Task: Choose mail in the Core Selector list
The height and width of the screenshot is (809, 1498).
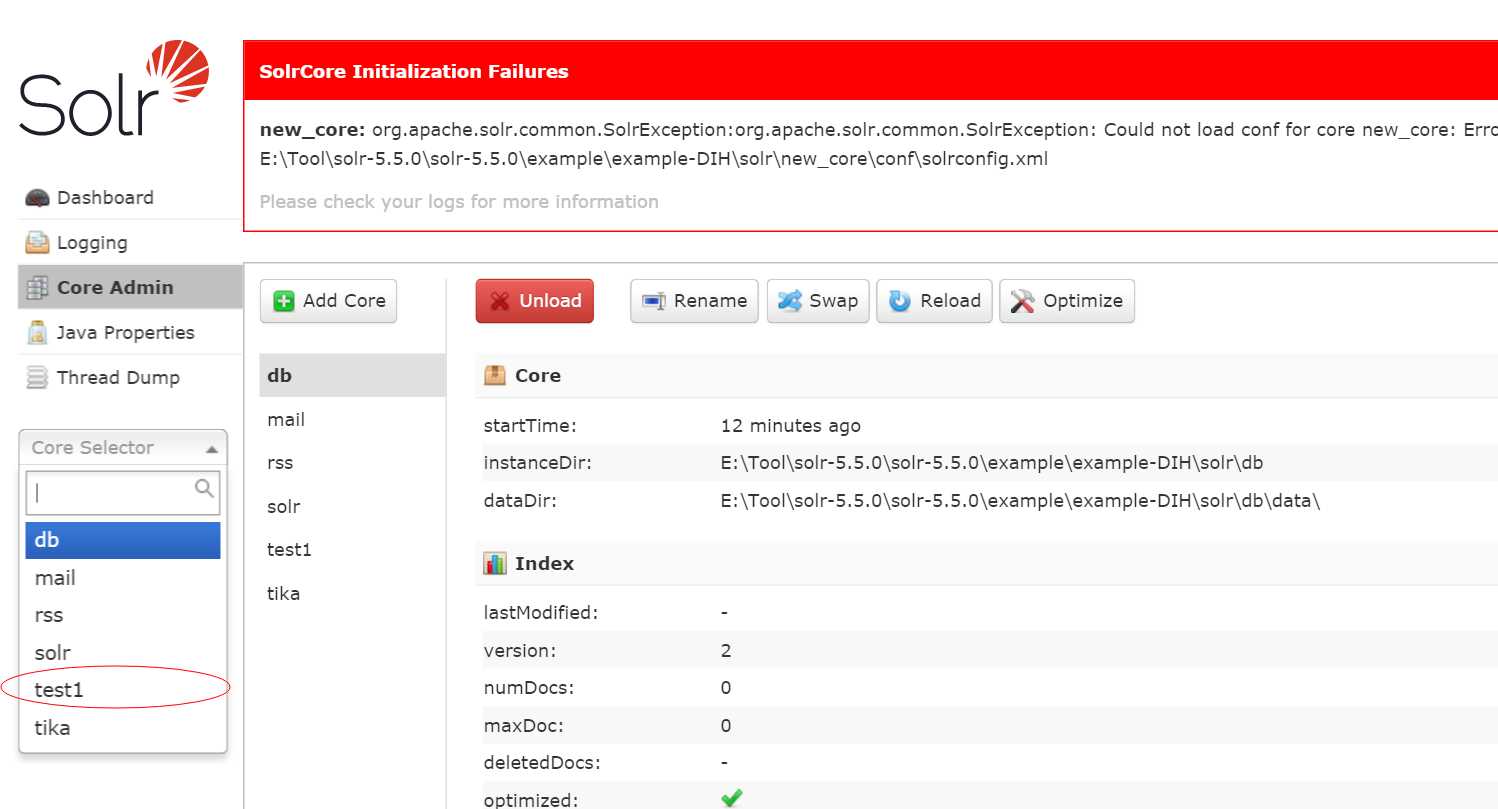Action: (123, 578)
